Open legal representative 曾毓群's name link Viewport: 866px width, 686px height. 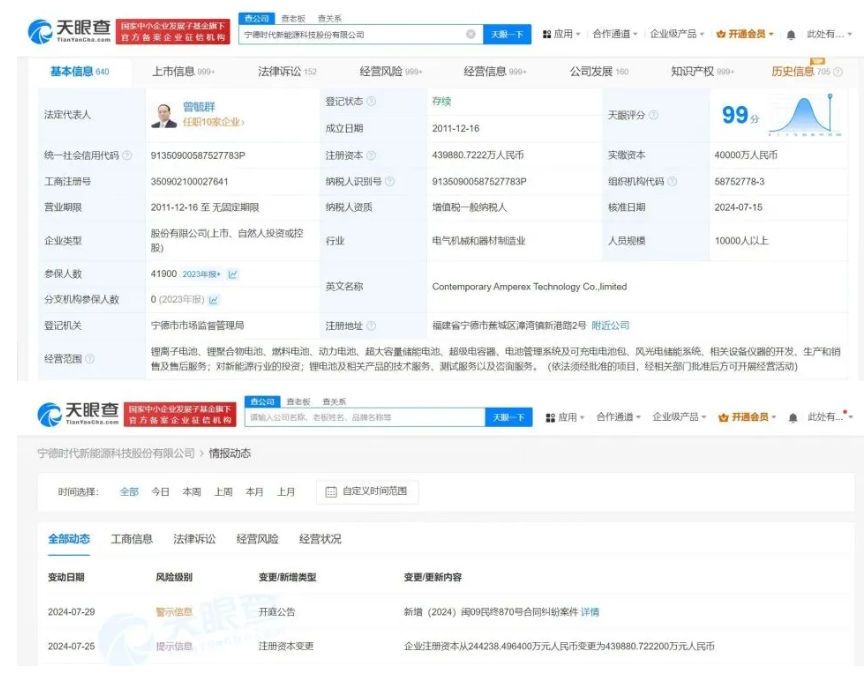tap(199, 107)
